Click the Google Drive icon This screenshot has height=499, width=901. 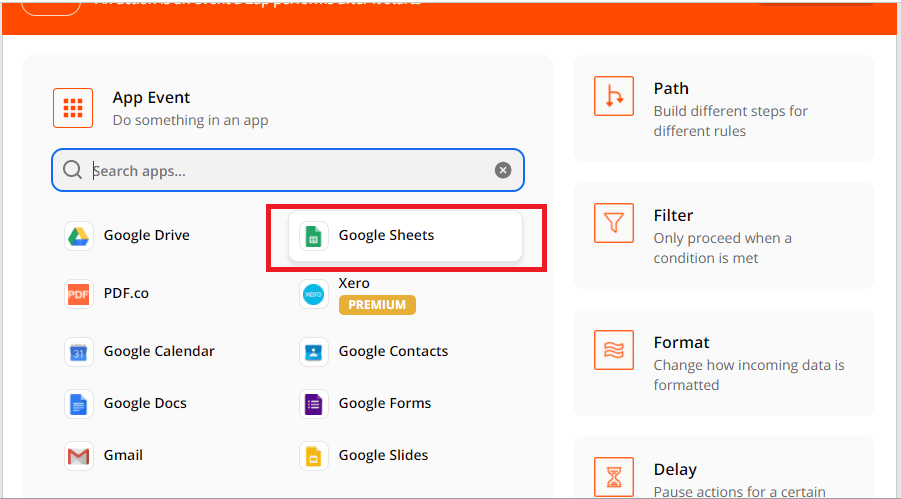[x=79, y=236]
